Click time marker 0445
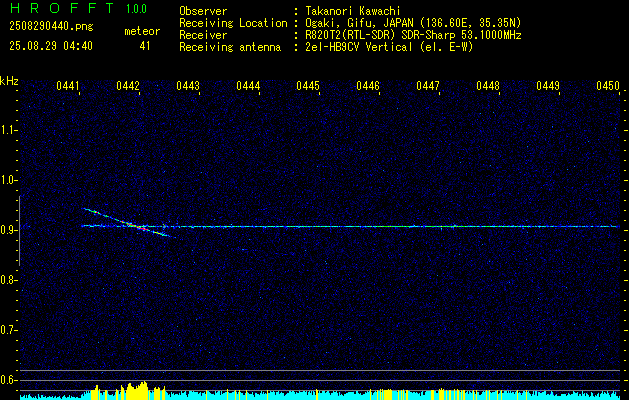 [x=308, y=85]
